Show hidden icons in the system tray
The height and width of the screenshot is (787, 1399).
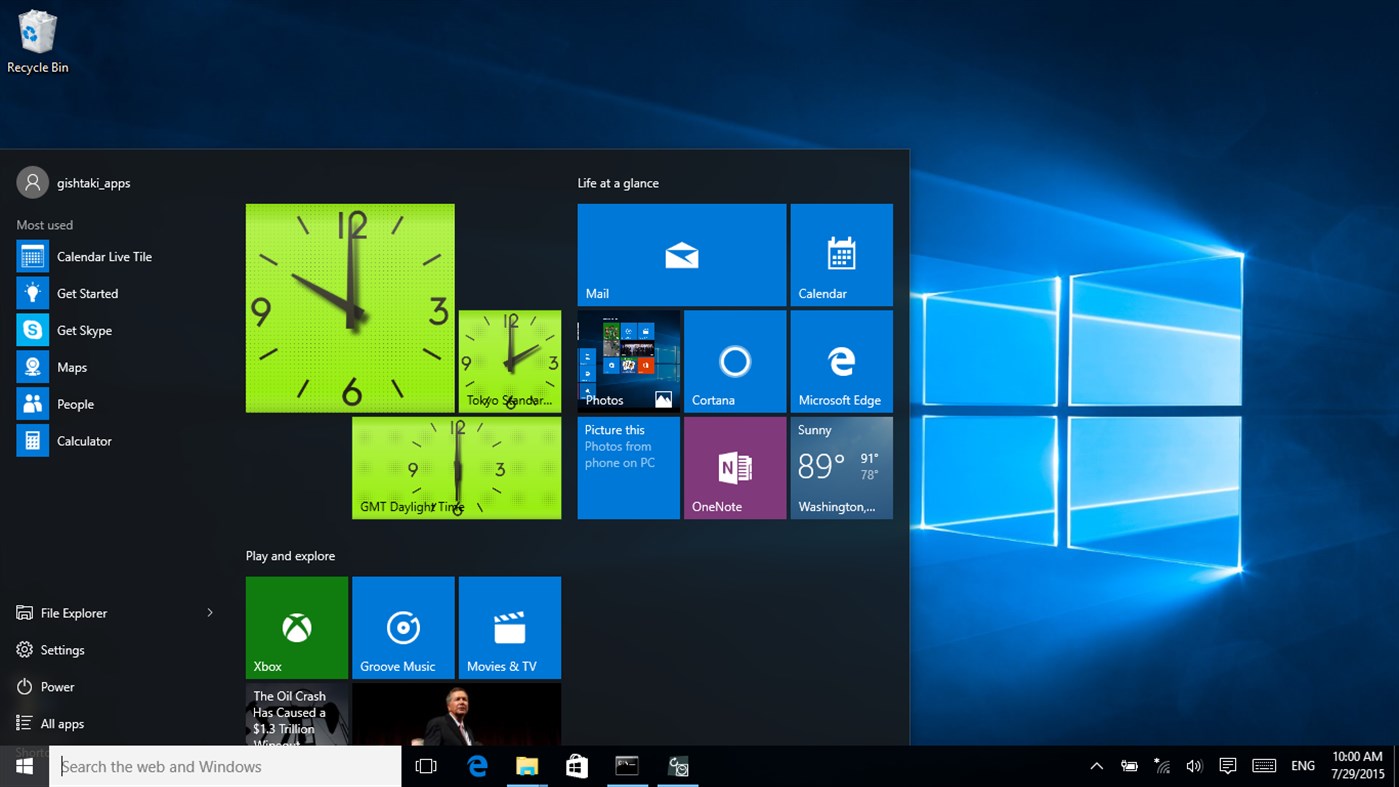click(x=1096, y=766)
